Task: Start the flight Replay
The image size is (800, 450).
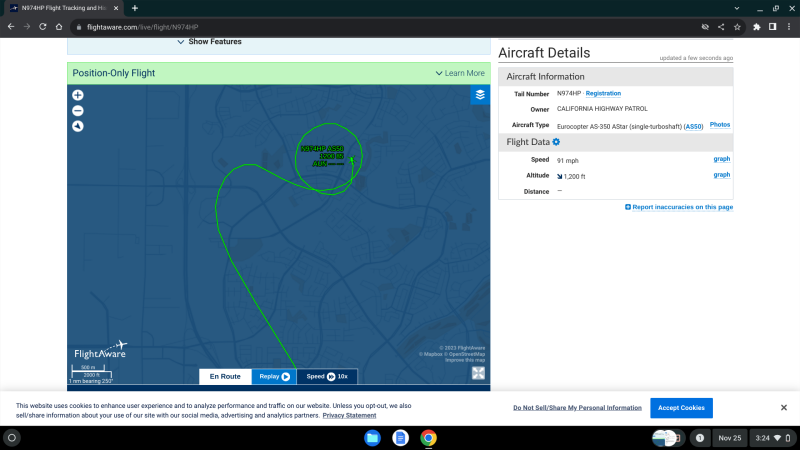Action: (x=274, y=377)
